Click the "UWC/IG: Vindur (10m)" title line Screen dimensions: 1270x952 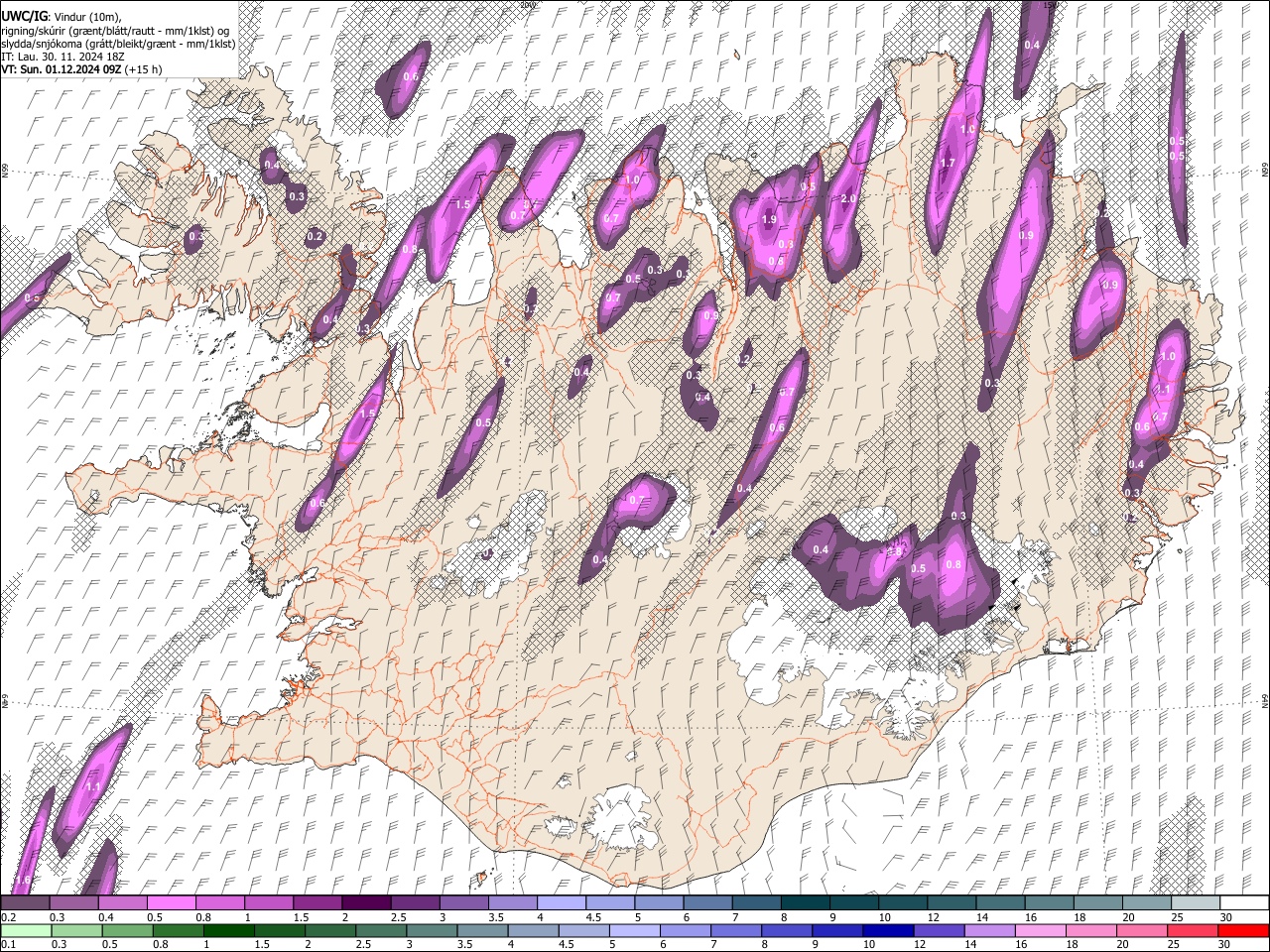63,16
